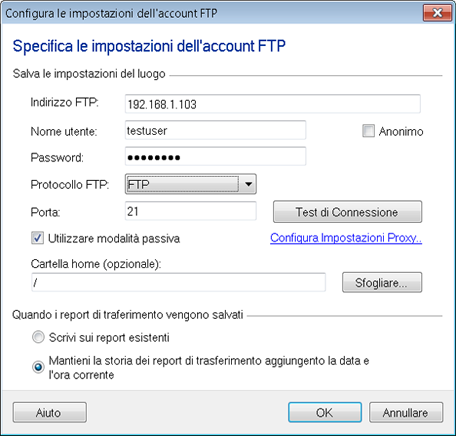The width and height of the screenshot is (456, 436).
Task: Select the Scrivi sui report esistenti option
Action: [38, 337]
